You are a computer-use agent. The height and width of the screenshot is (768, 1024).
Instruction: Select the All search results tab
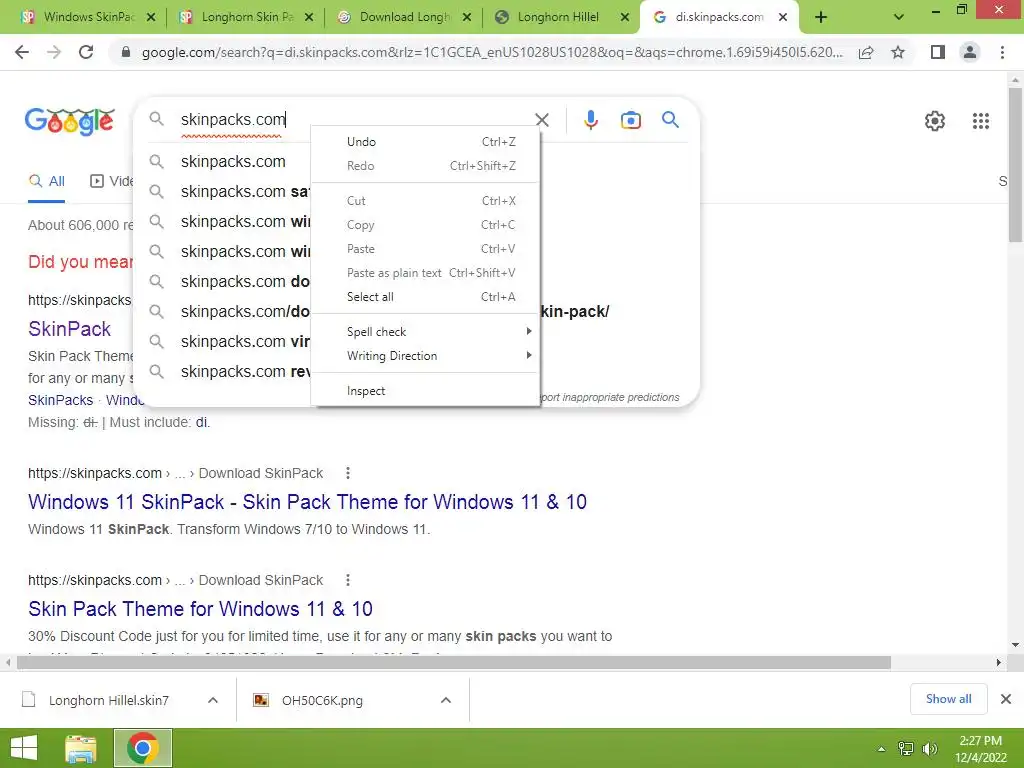(x=46, y=181)
